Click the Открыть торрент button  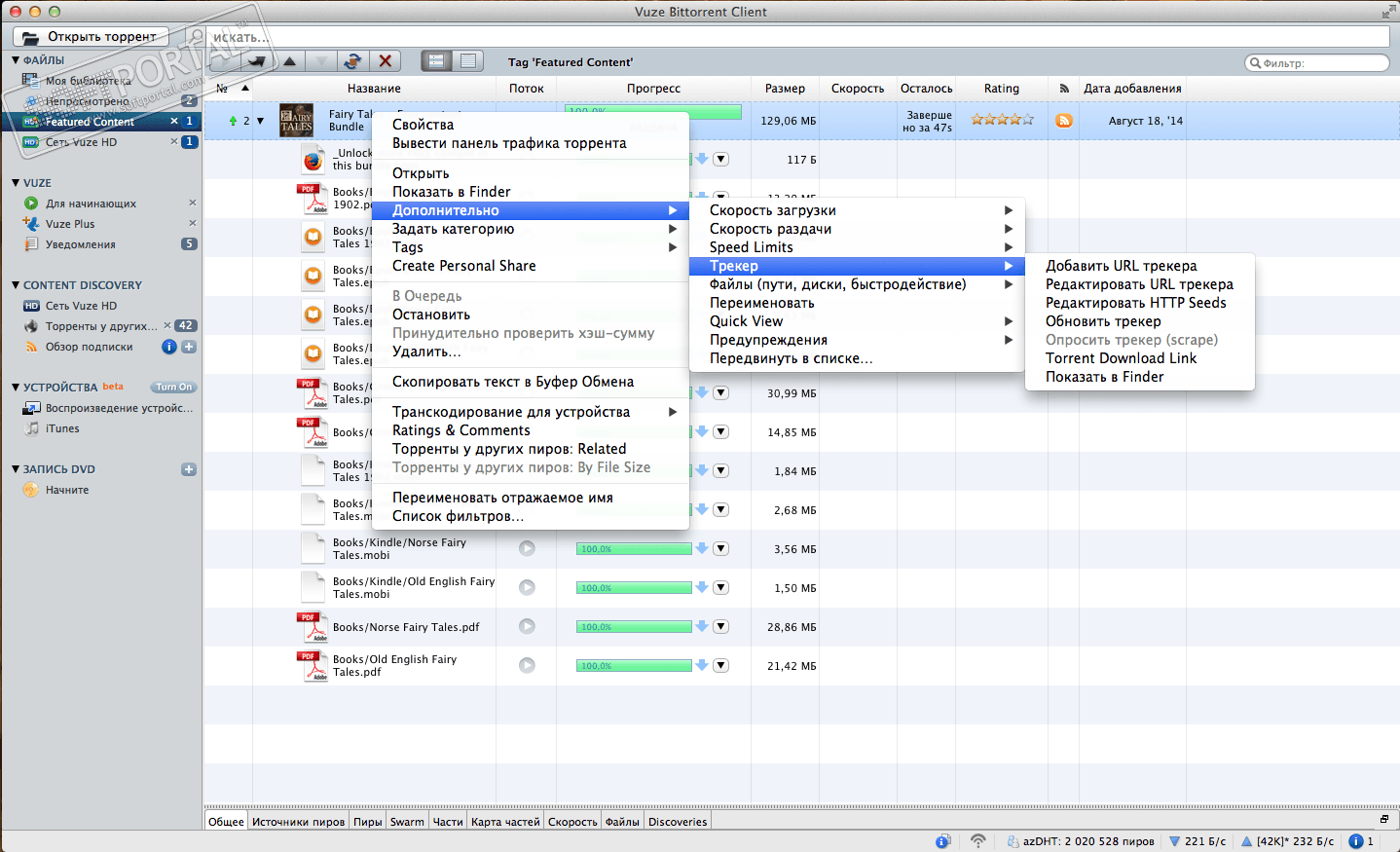[x=91, y=37]
